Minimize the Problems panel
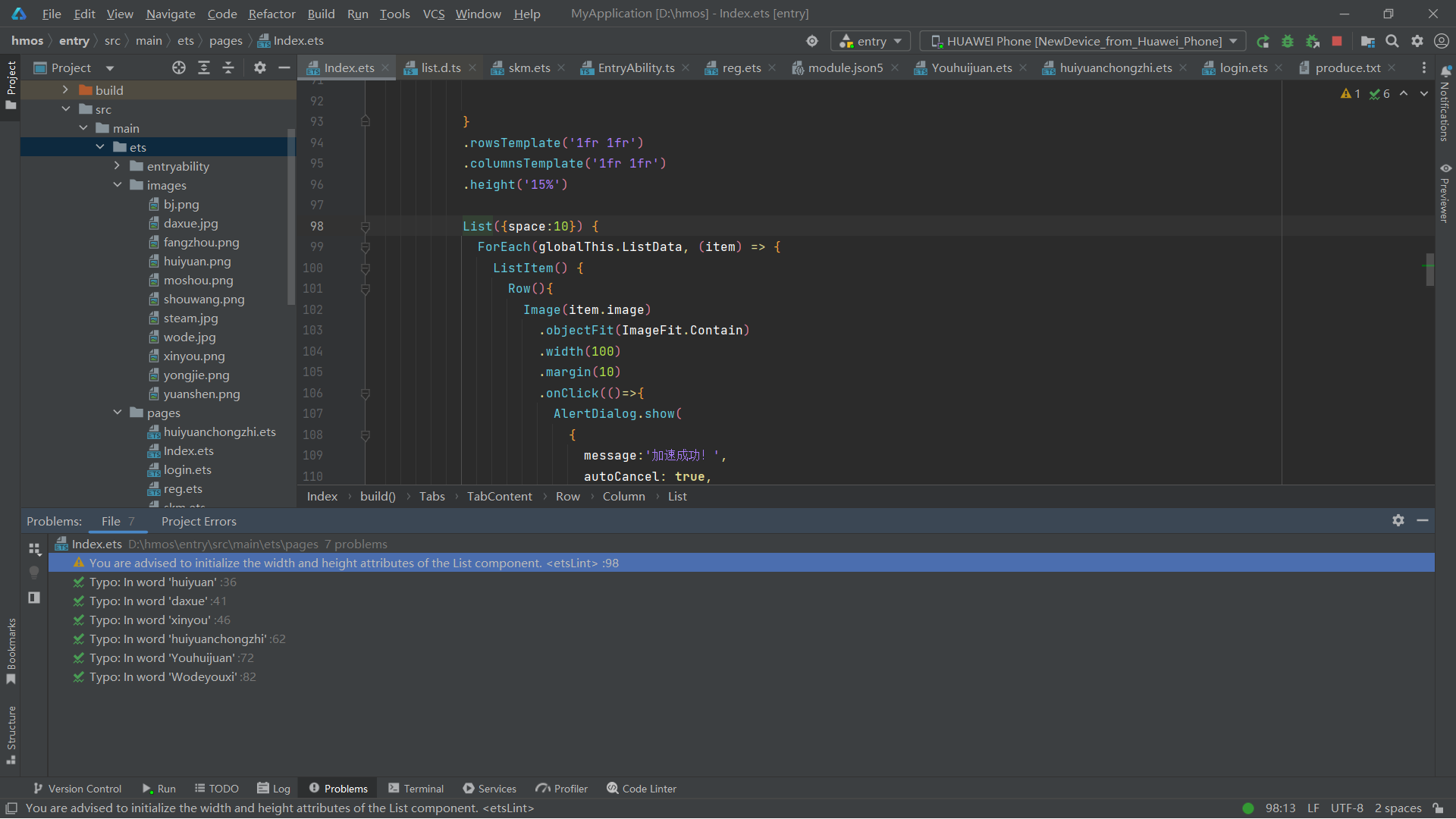Screen dimensions: 1456x819 (1423, 520)
